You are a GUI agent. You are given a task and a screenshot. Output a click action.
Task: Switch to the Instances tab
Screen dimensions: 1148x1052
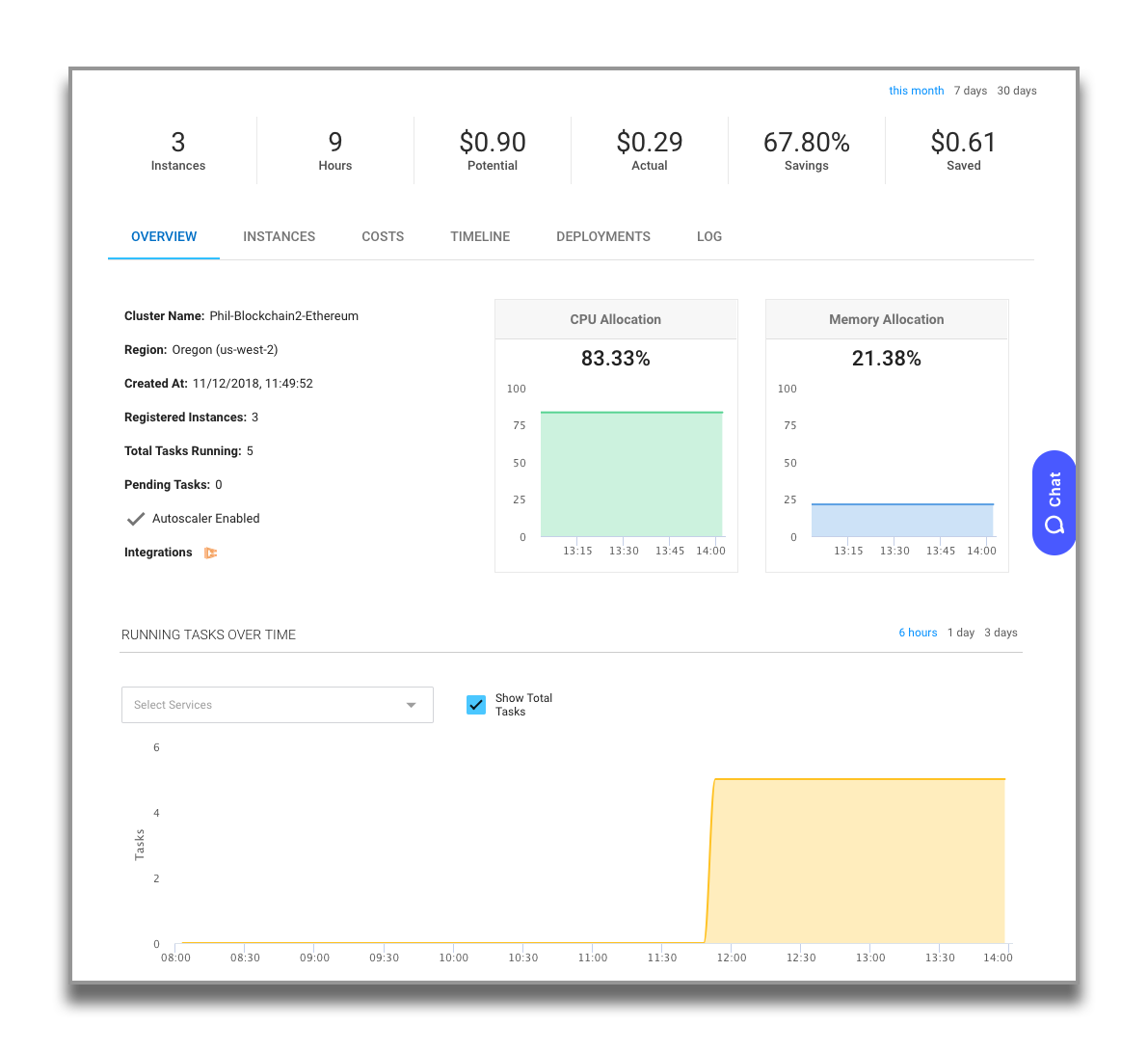click(x=279, y=236)
